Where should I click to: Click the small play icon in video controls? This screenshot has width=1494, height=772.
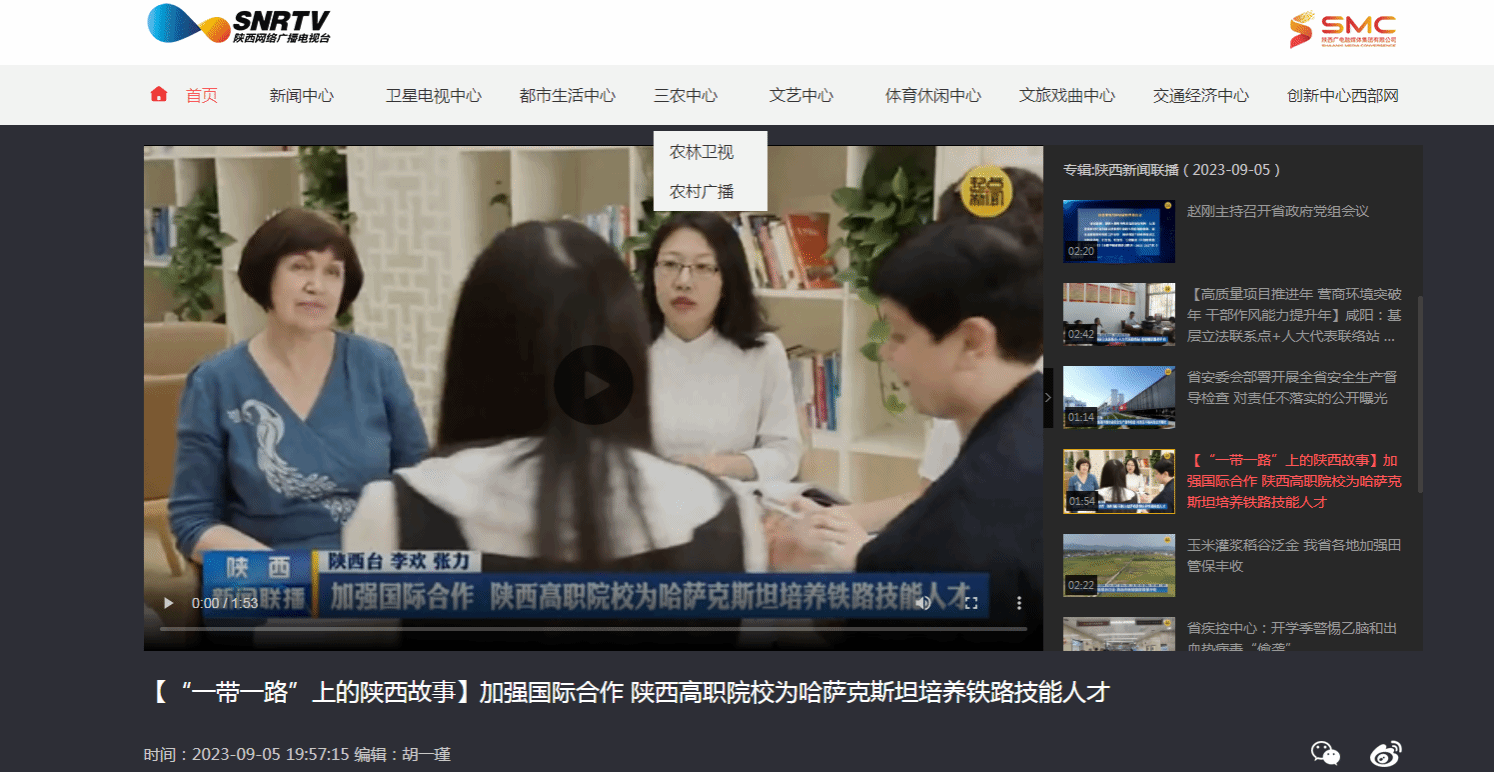click(168, 603)
